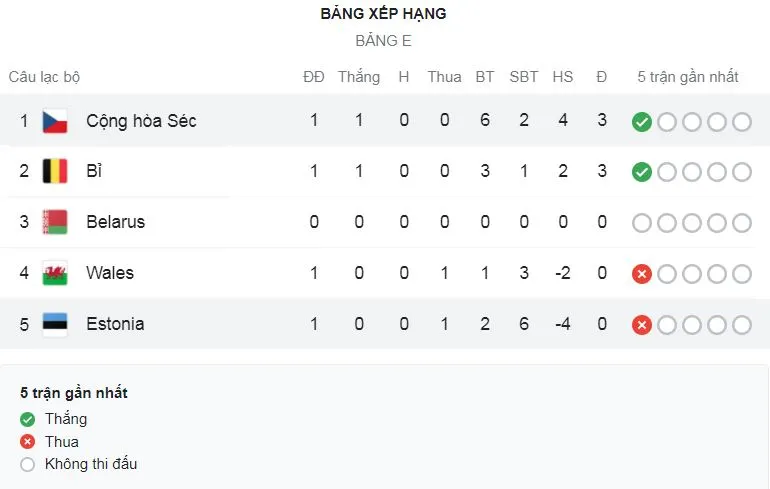Click the Belgium flag icon
Screen dimensions: 770x489
coord(54,171)
